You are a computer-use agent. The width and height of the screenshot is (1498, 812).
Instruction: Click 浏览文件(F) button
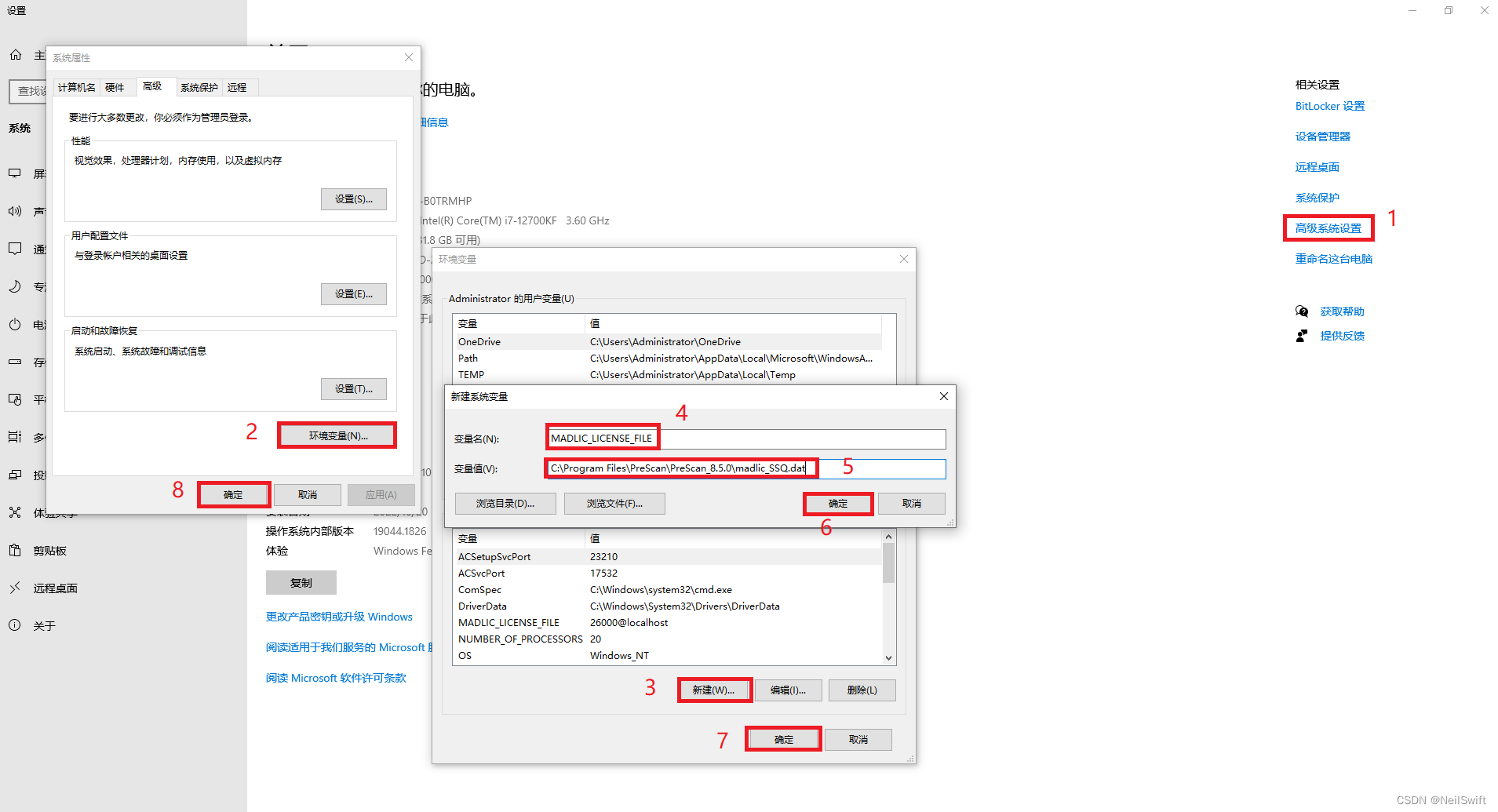614,504
